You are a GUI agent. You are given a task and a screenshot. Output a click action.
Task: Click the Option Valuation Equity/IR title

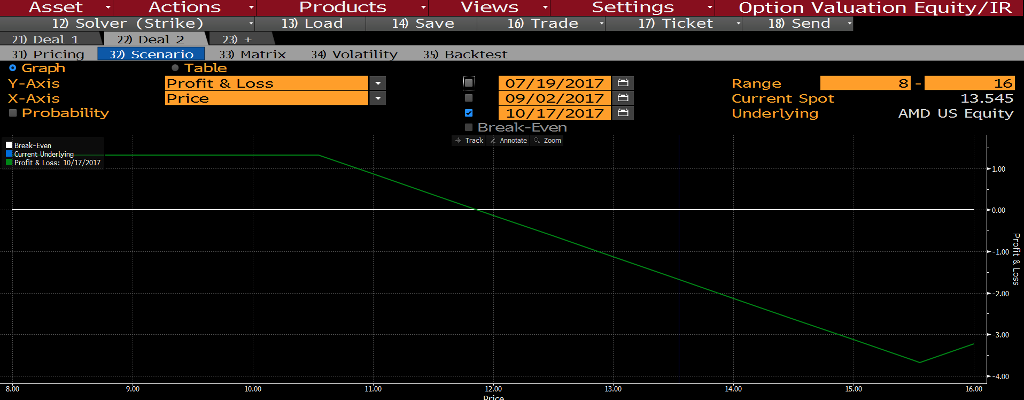(876, 8)
